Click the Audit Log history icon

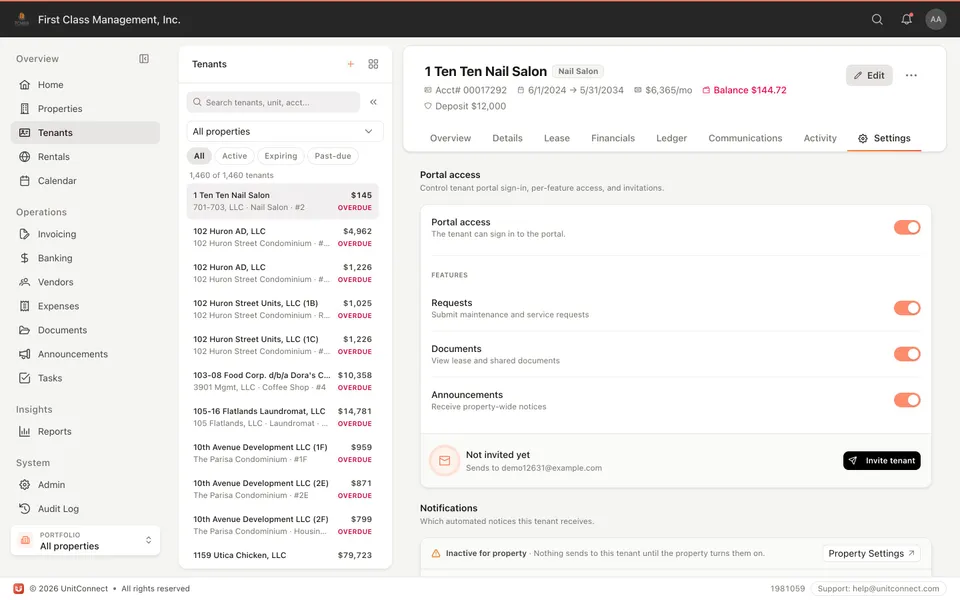click(x=24, y=509)
